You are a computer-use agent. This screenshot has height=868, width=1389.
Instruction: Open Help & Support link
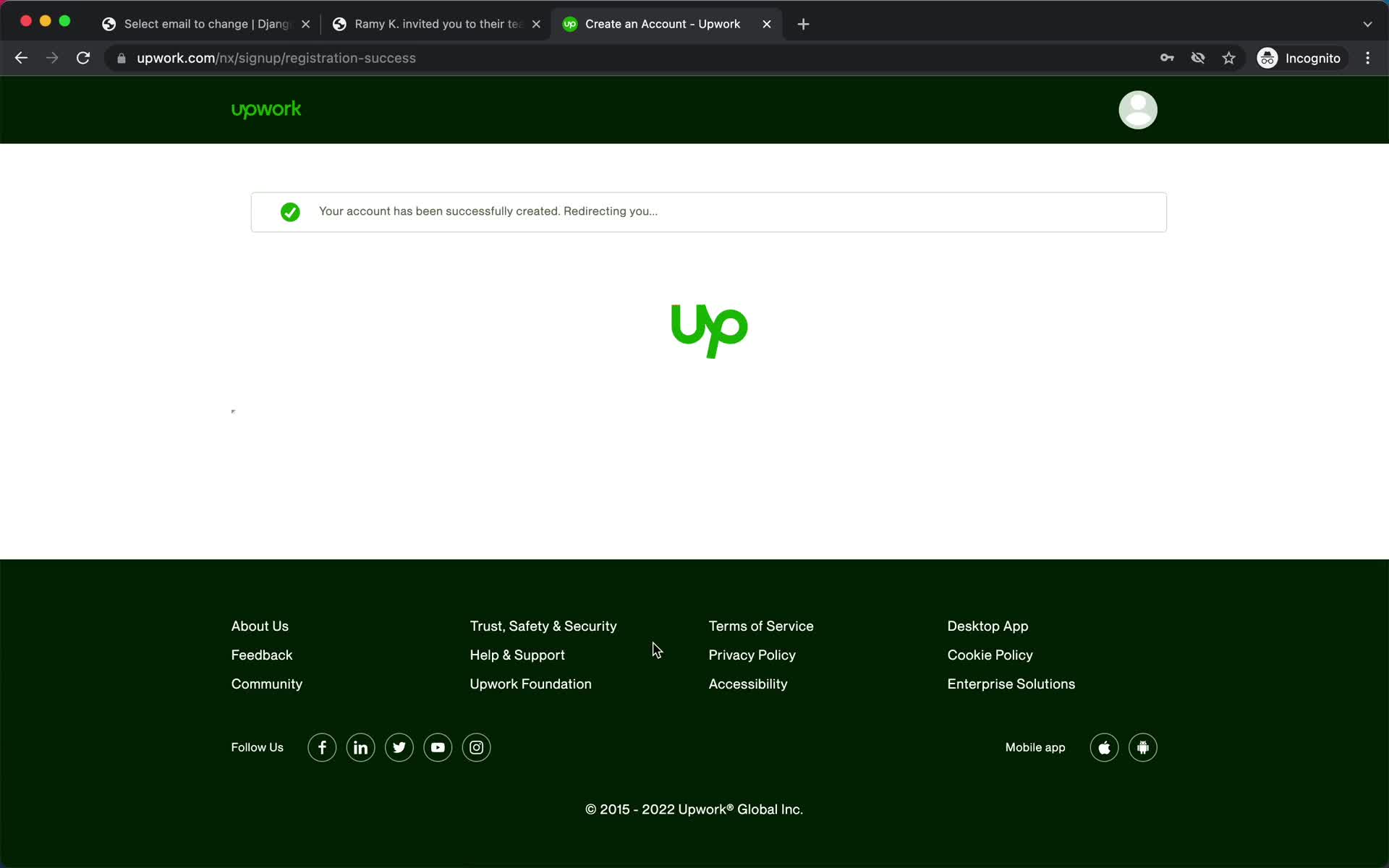pyautogui.click(x=517, y=655)
